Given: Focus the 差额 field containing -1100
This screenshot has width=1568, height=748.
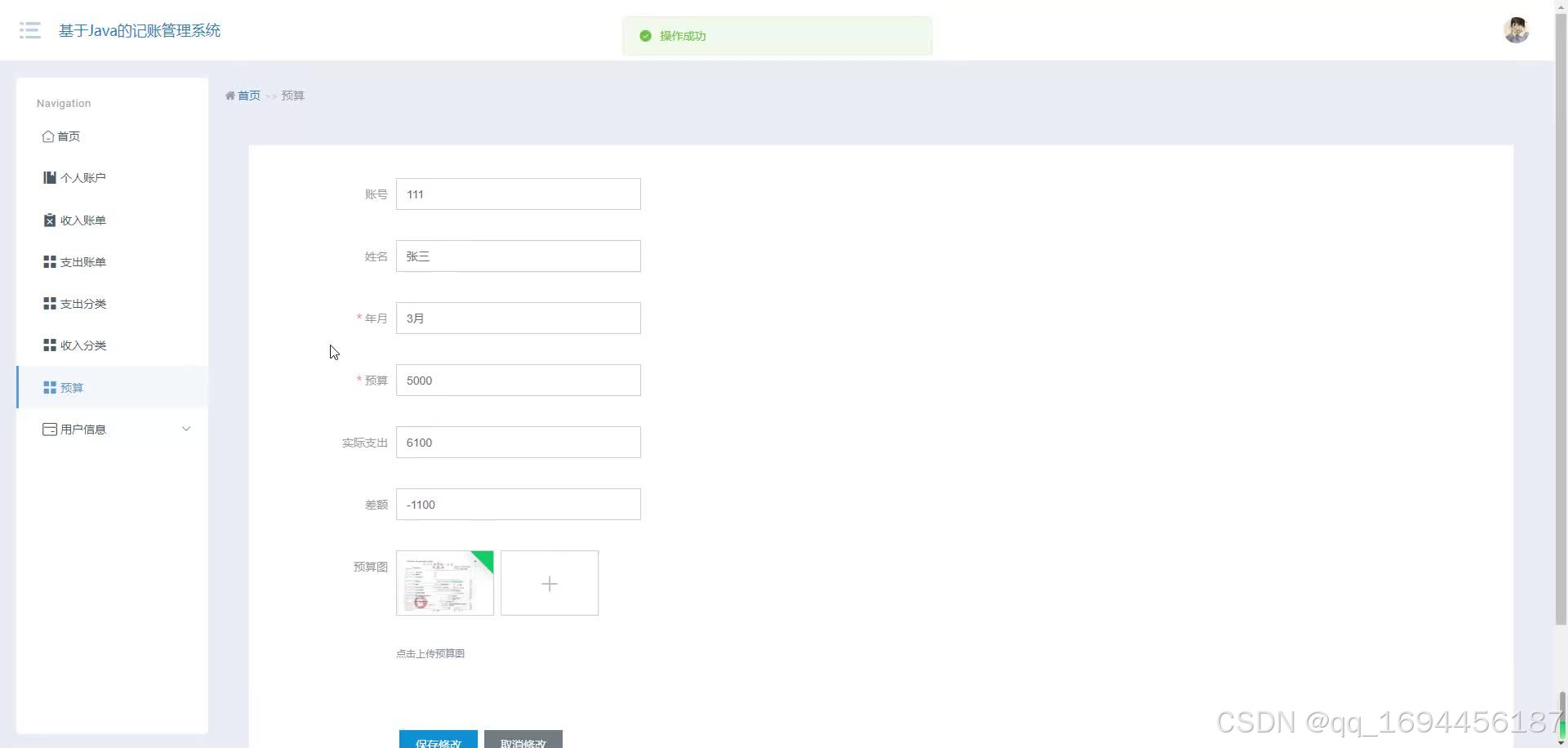Looking at the screenshot, I should coord(519,505).
